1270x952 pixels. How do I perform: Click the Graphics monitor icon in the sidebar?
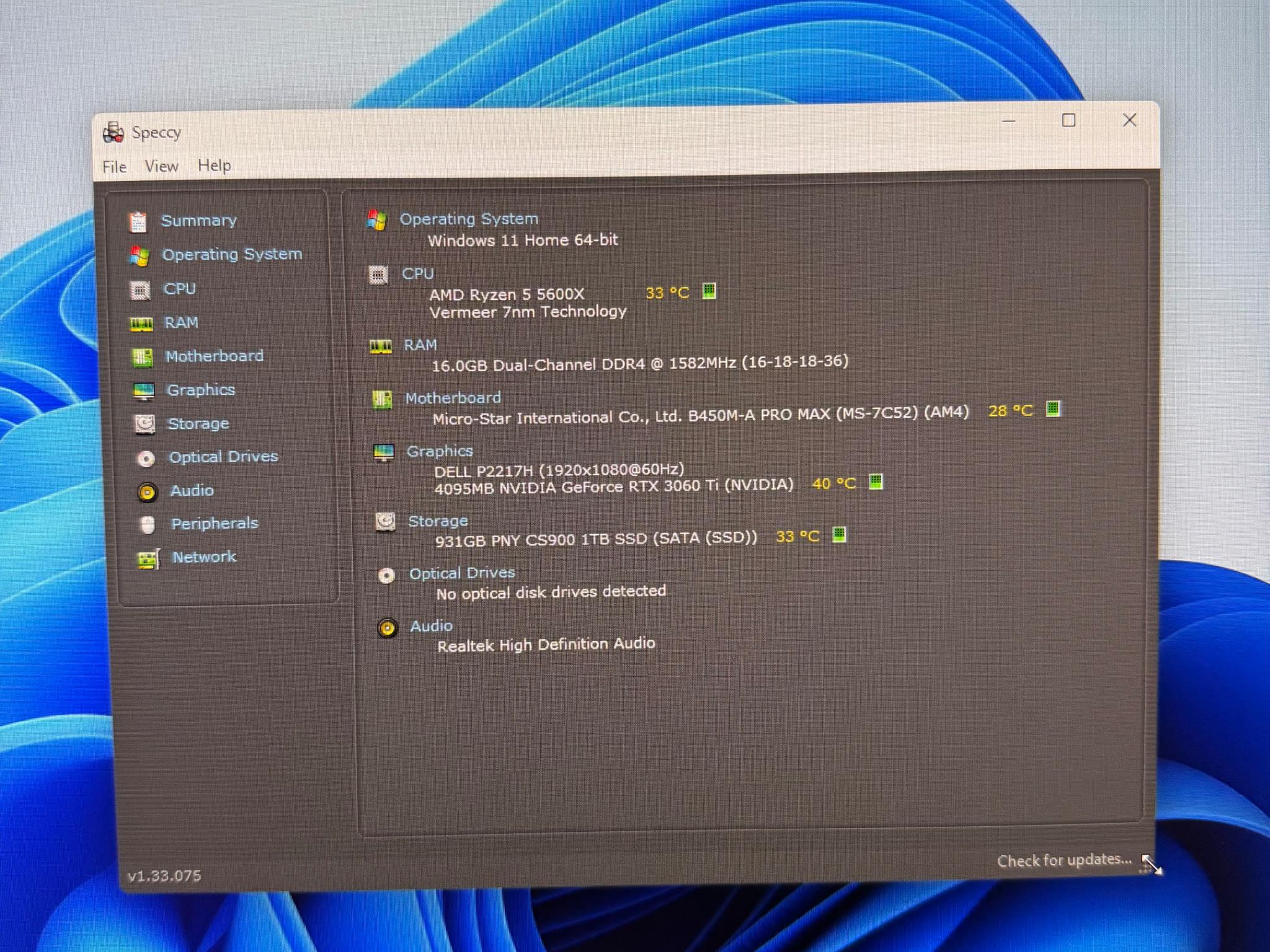pyautogui.click(x=144, y=391)
